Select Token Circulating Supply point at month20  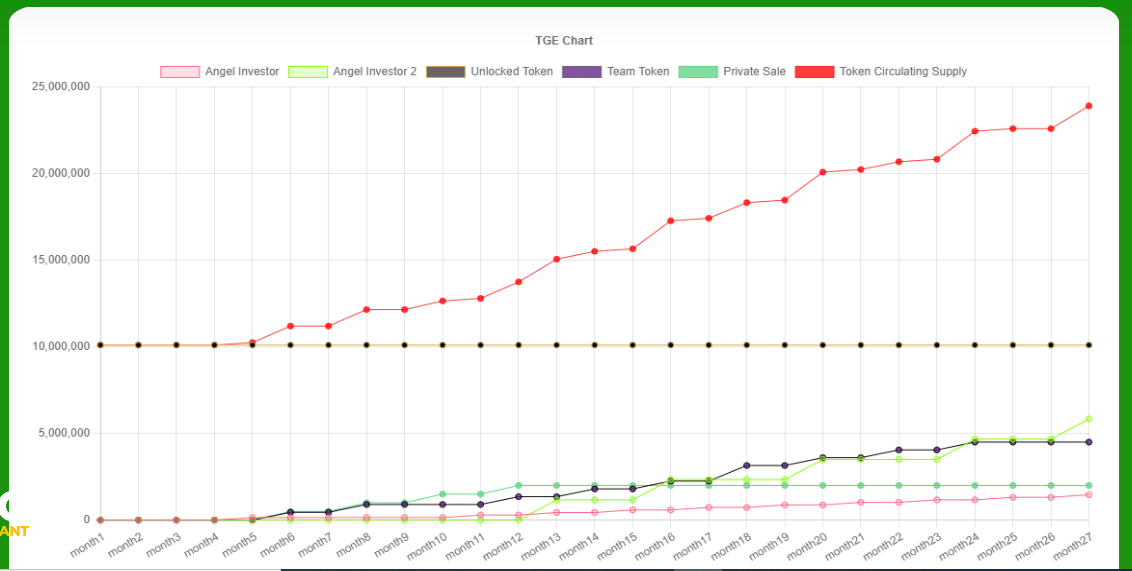[823, 172]
